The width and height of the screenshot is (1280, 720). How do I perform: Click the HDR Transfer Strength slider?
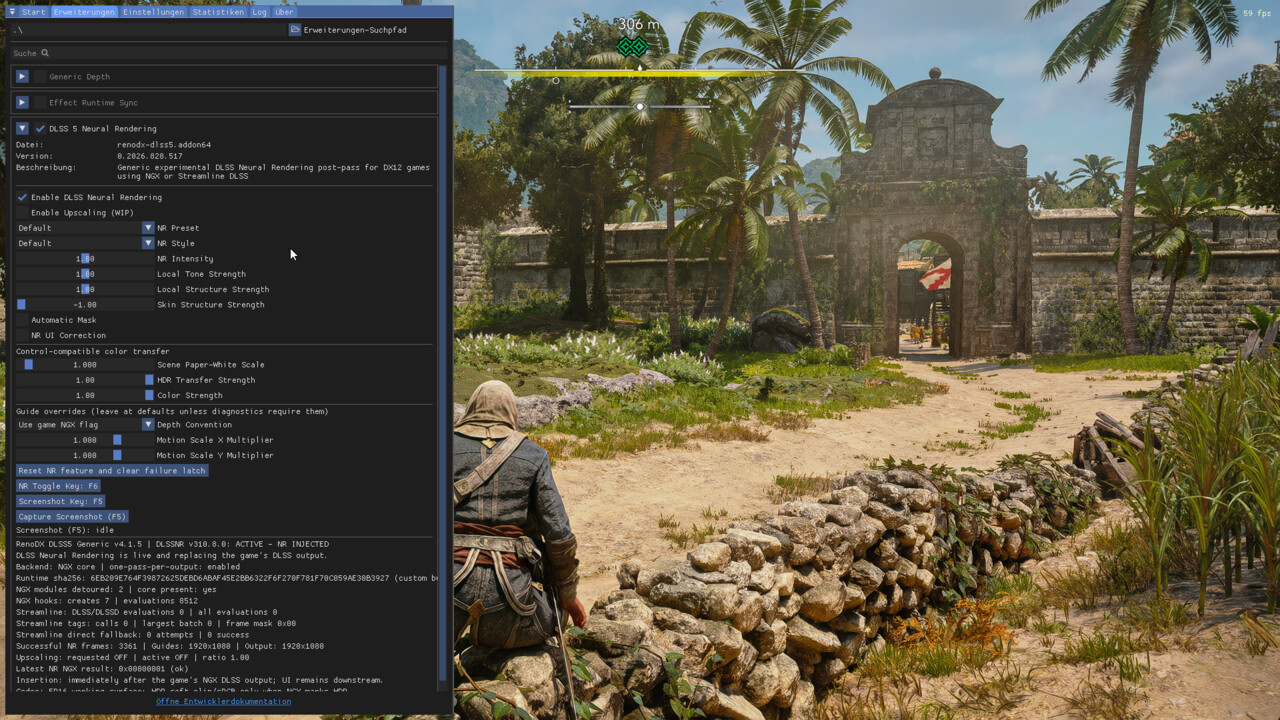point(85,380)
